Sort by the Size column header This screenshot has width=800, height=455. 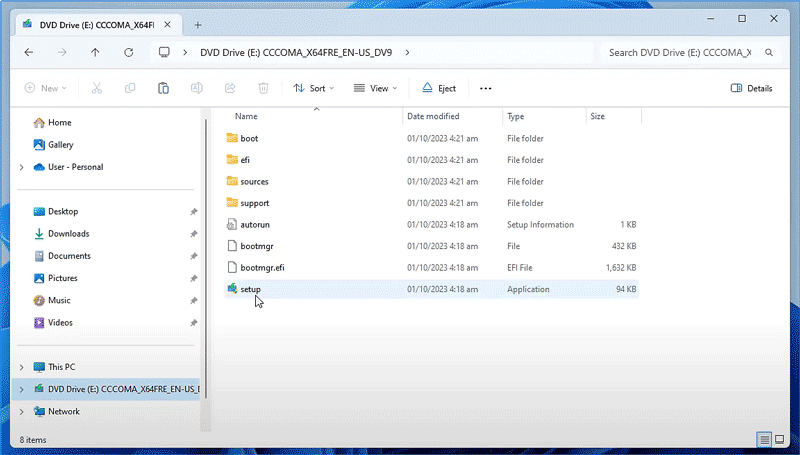click(597, 116)
